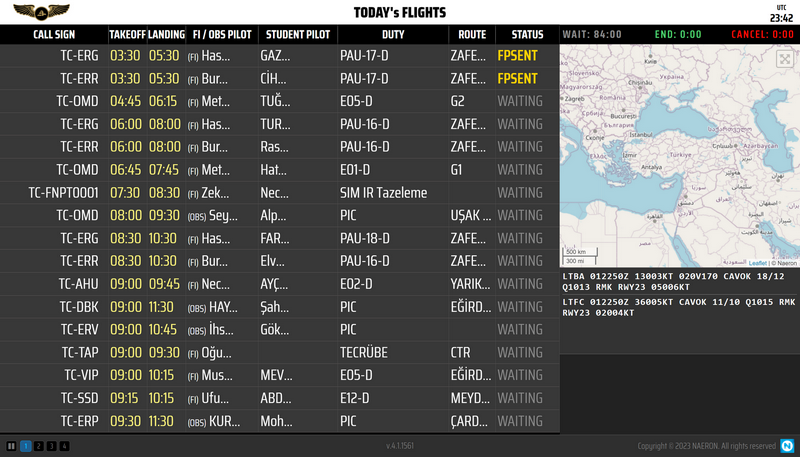Click the WAIT 84:00 counter
The height and width of the screenshot is (457, 800).
(x=592, y=34)
